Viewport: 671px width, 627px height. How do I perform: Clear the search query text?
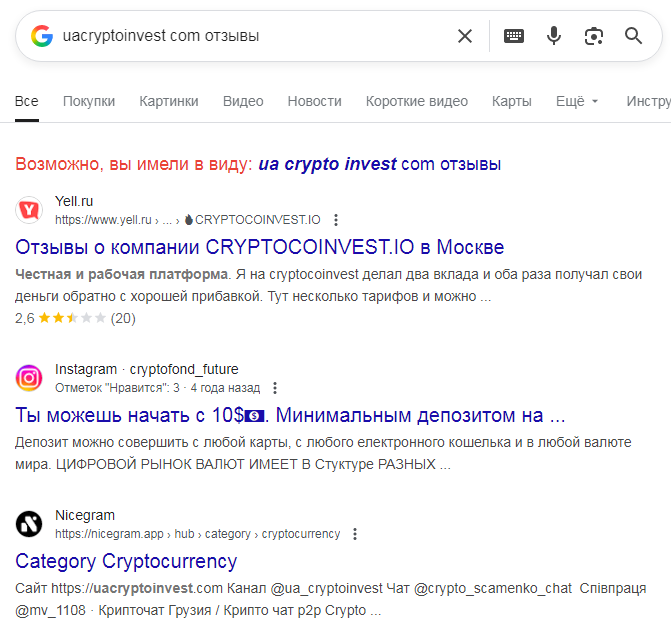click(465, 36)
